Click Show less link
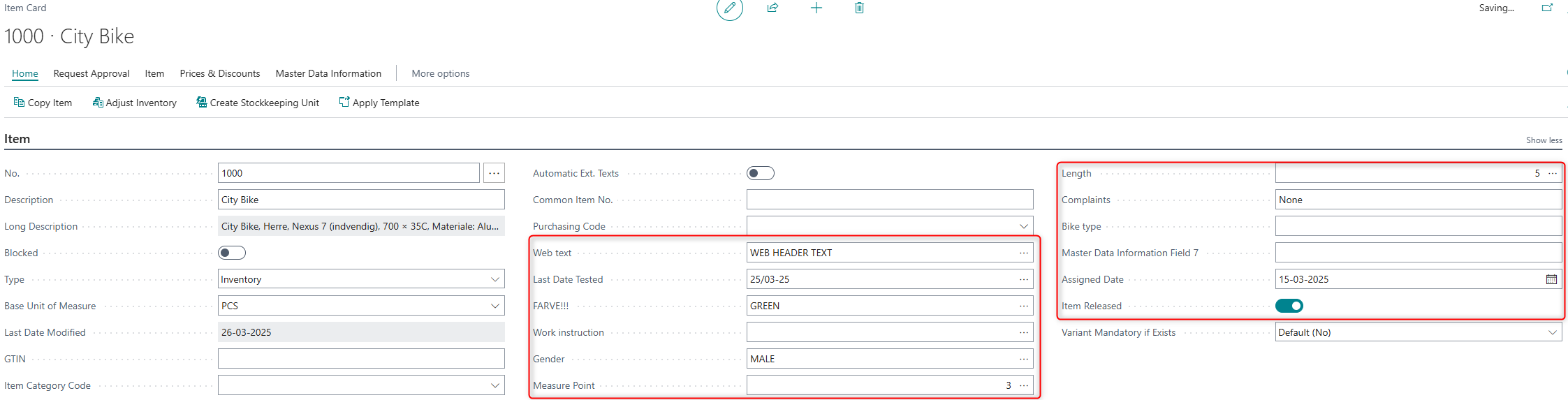Image resolution: width=1568 pixels, height=400 pixels. (x=1544, y=140)
